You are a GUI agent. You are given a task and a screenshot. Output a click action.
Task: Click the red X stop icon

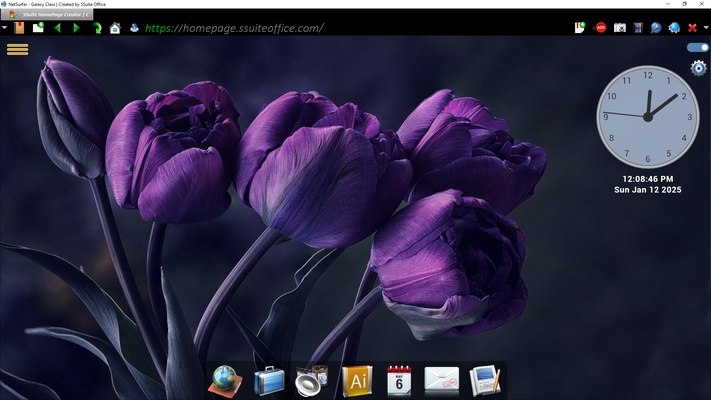(x=692, y=28)
